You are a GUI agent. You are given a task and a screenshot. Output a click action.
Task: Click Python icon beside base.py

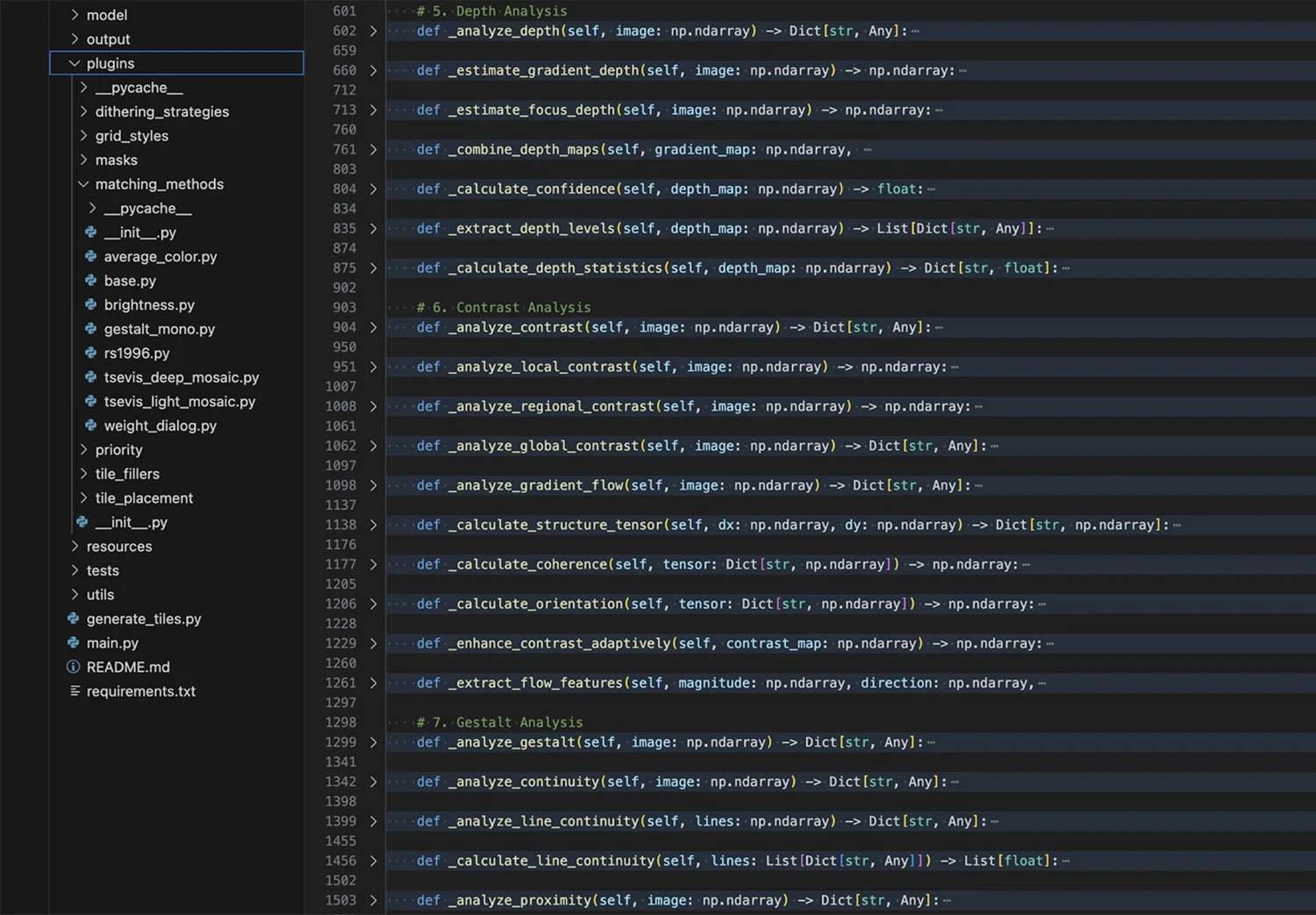point(90,281)
